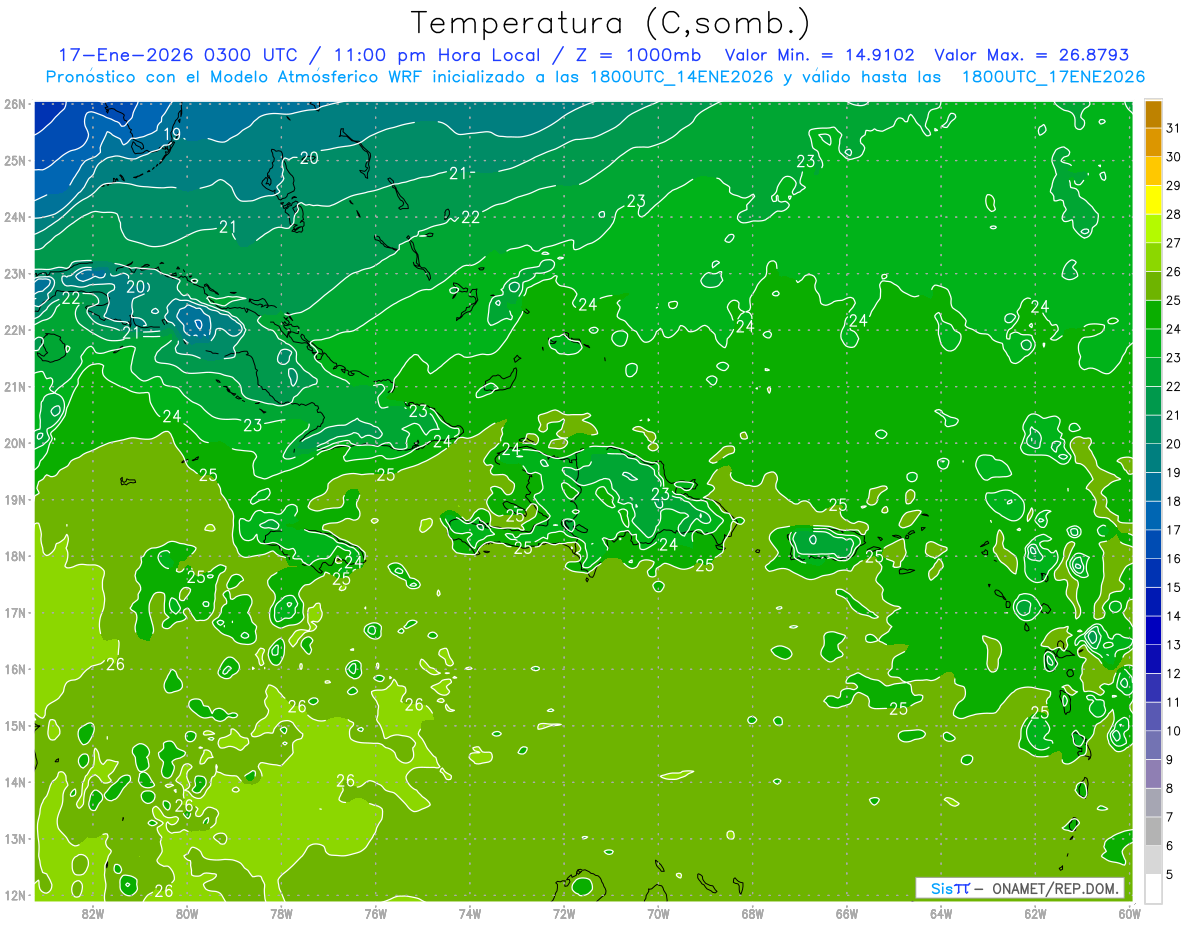The height and width of the screenshot is (927, 1200).
Task: Click the 12N latitude axis label
Action: pos(15,895)
